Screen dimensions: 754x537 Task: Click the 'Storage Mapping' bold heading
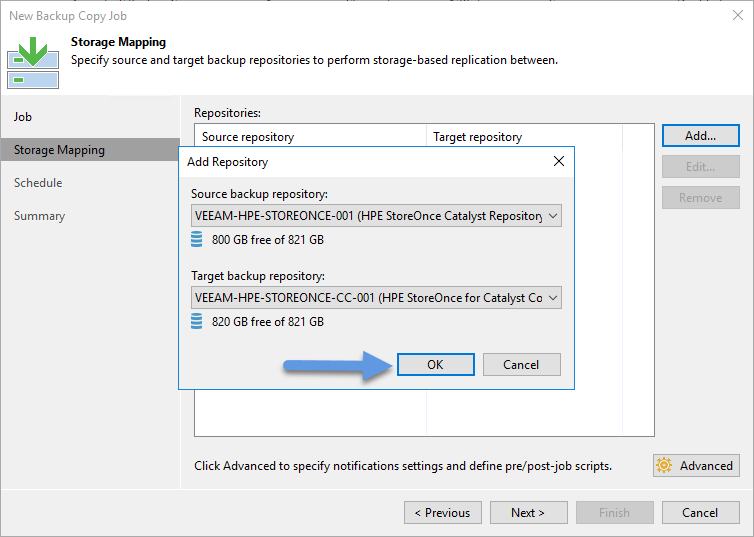pyautogui.click(x=118, y=42)
